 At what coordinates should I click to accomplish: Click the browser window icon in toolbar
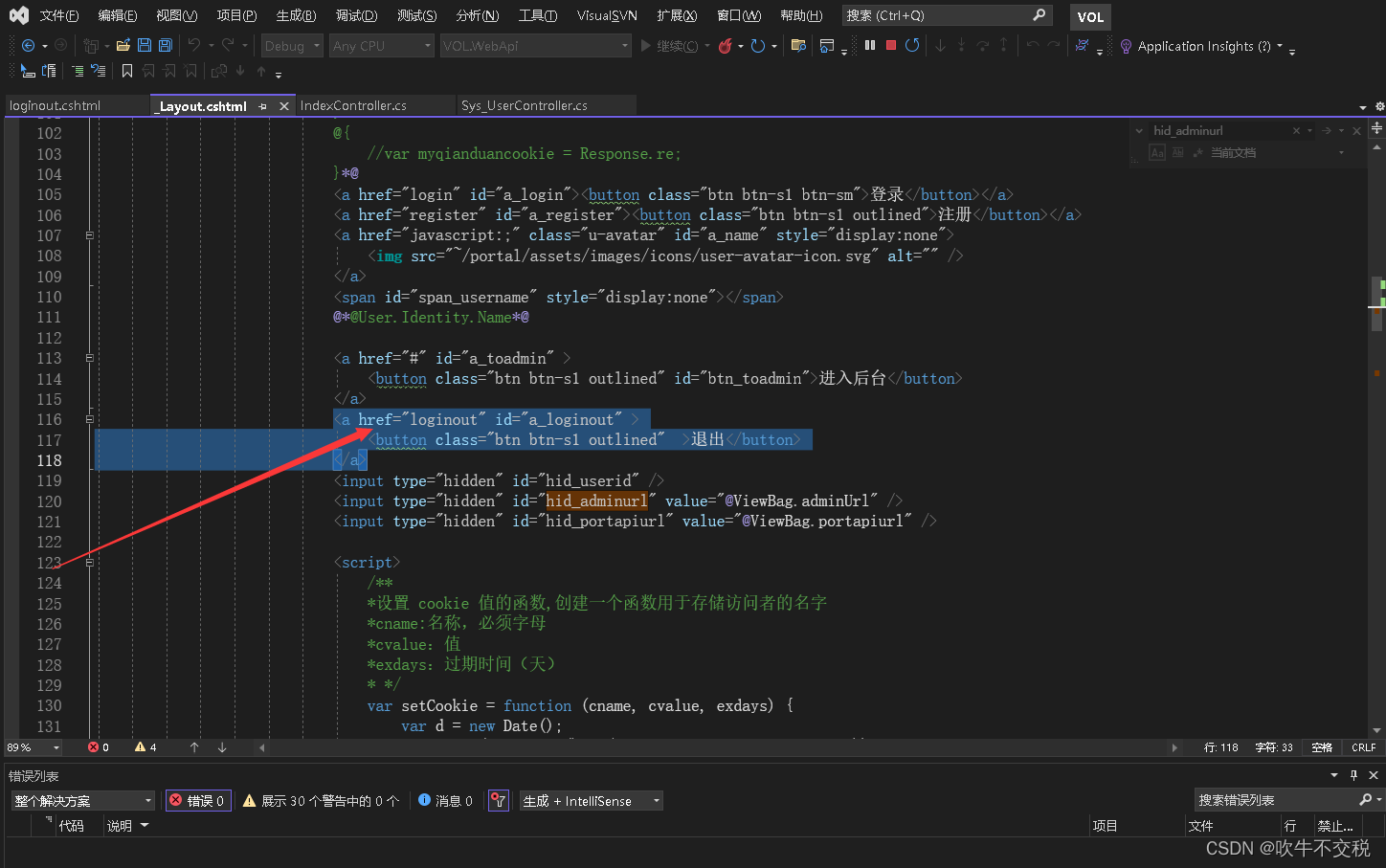coord(827,46)
